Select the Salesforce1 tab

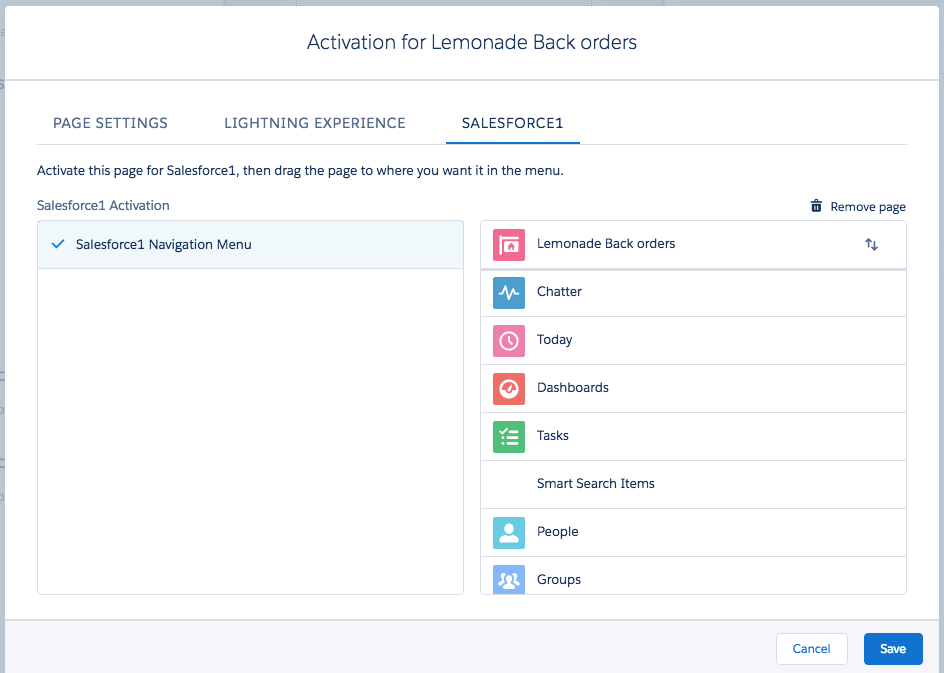512,123
